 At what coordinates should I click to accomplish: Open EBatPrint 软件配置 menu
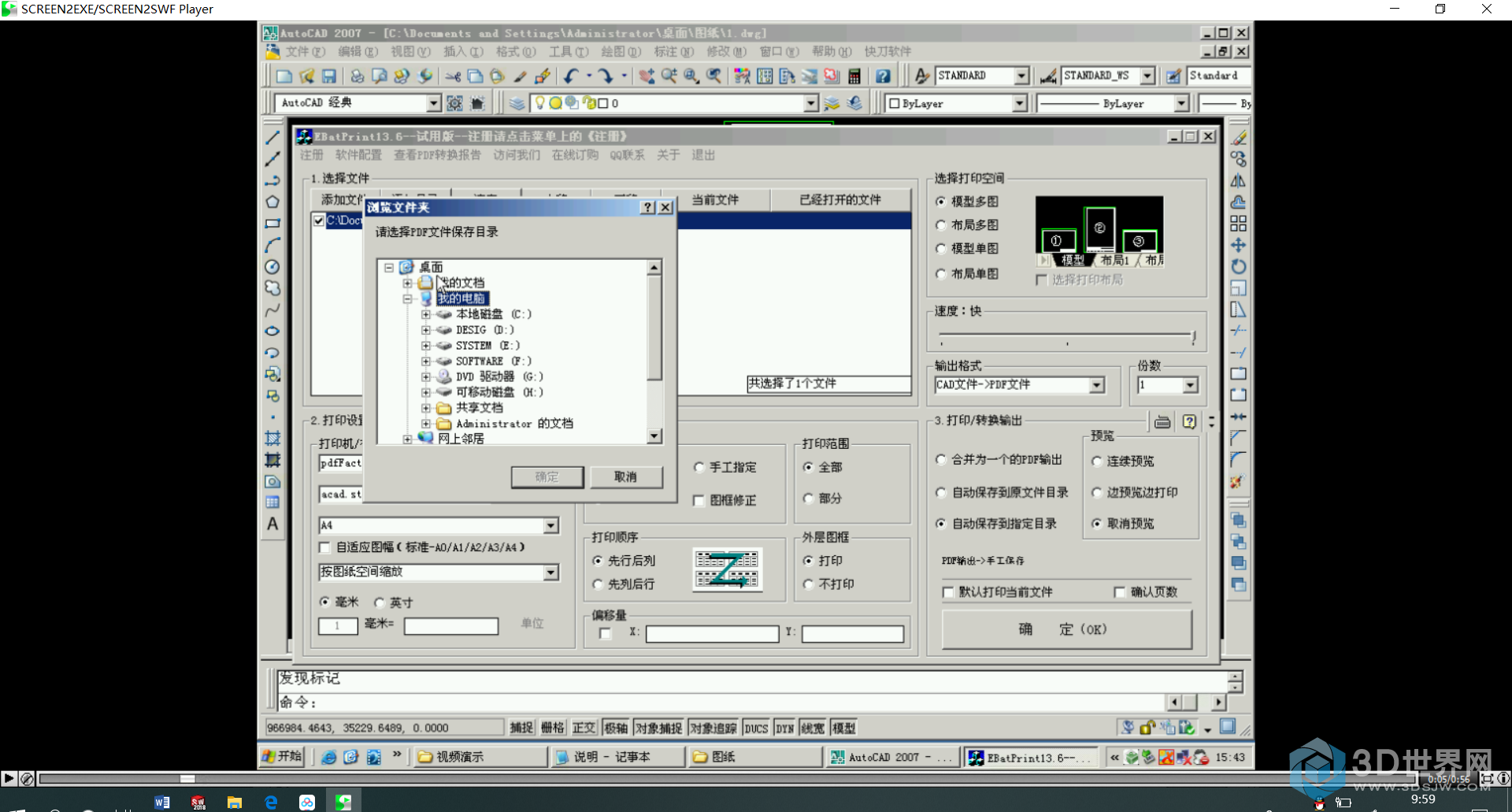click(358, 155)
